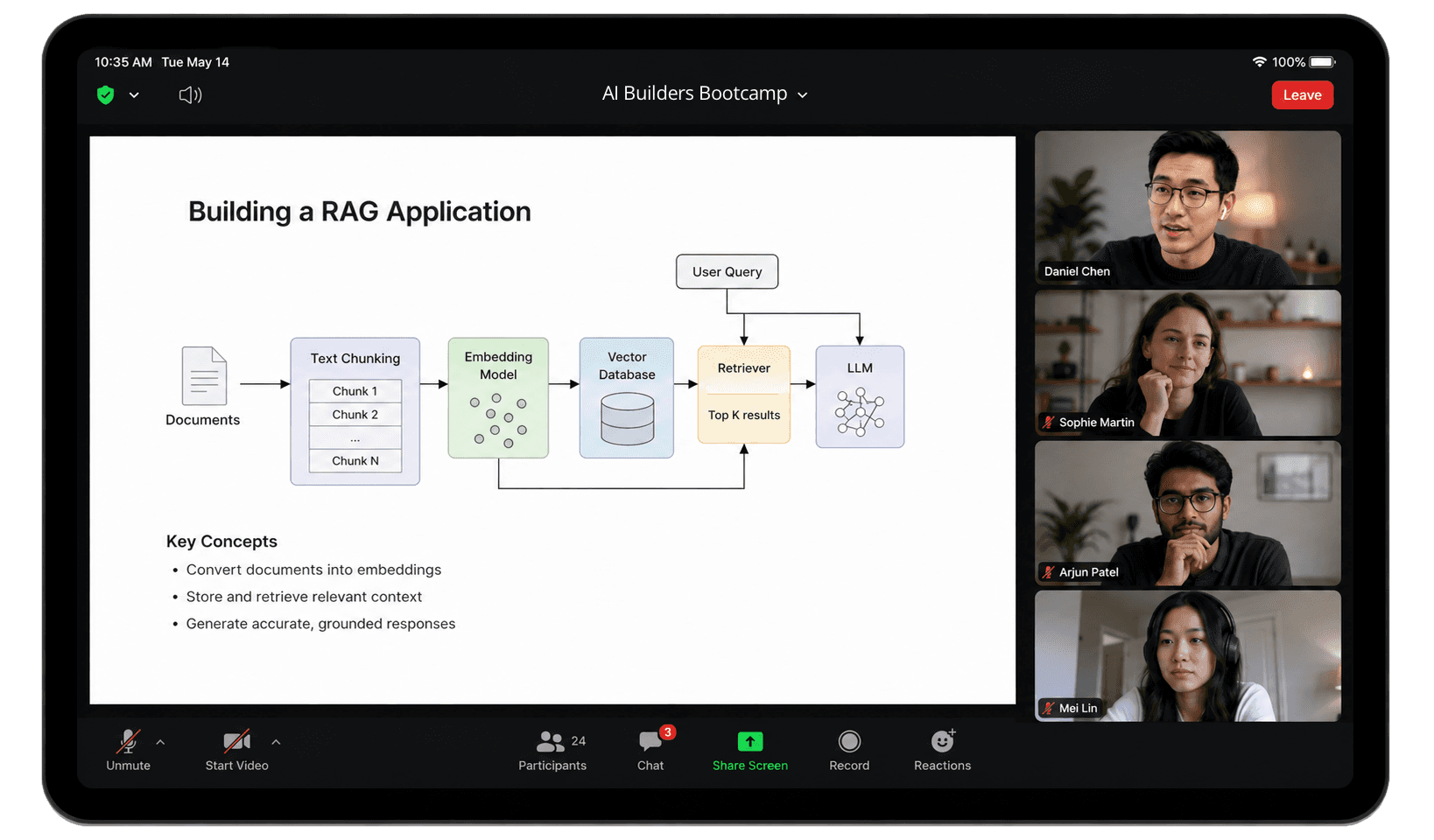Click the Retriever label in diagram

(x=744, y=368)
